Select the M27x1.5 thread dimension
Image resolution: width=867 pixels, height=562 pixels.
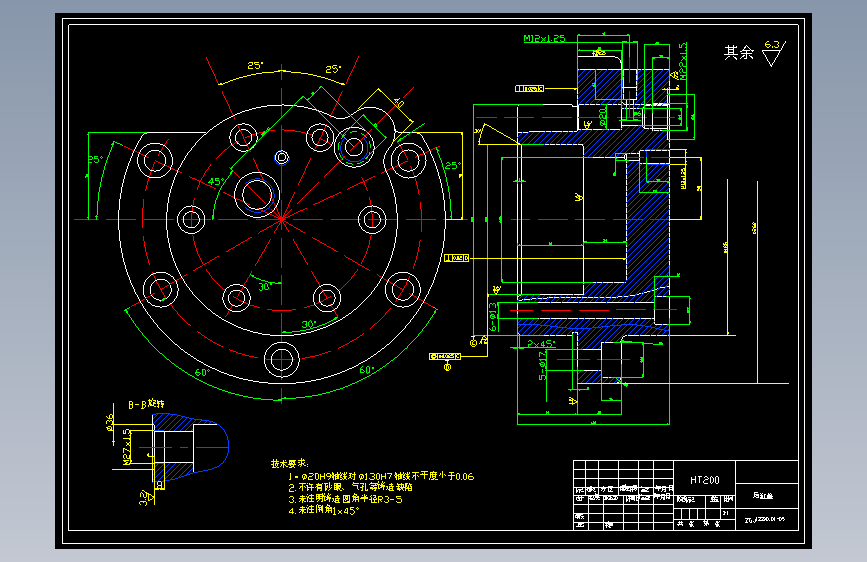click(x=127, y=446)
